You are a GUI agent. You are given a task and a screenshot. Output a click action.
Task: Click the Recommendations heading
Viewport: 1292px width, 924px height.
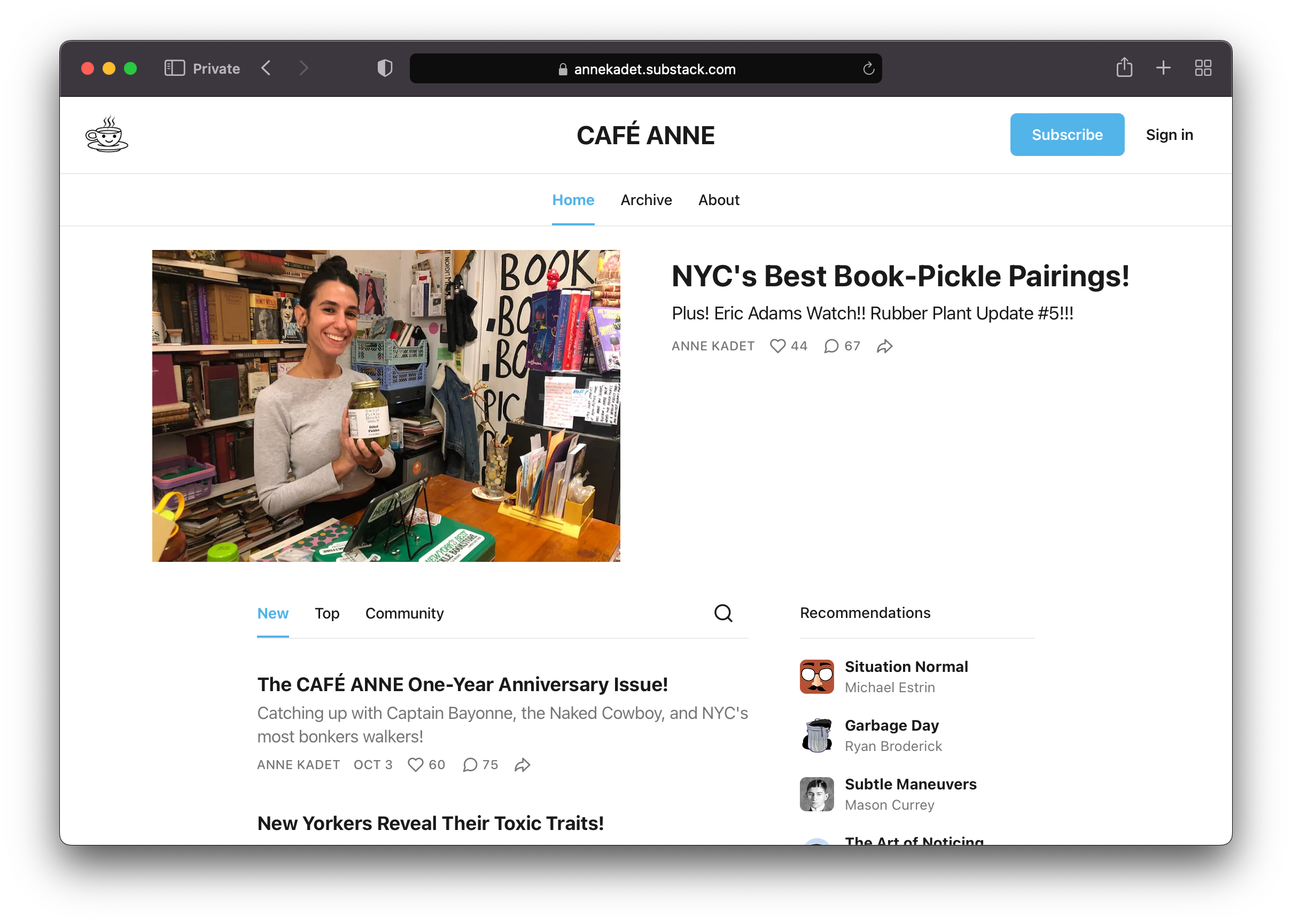click(x=865, y=613)
